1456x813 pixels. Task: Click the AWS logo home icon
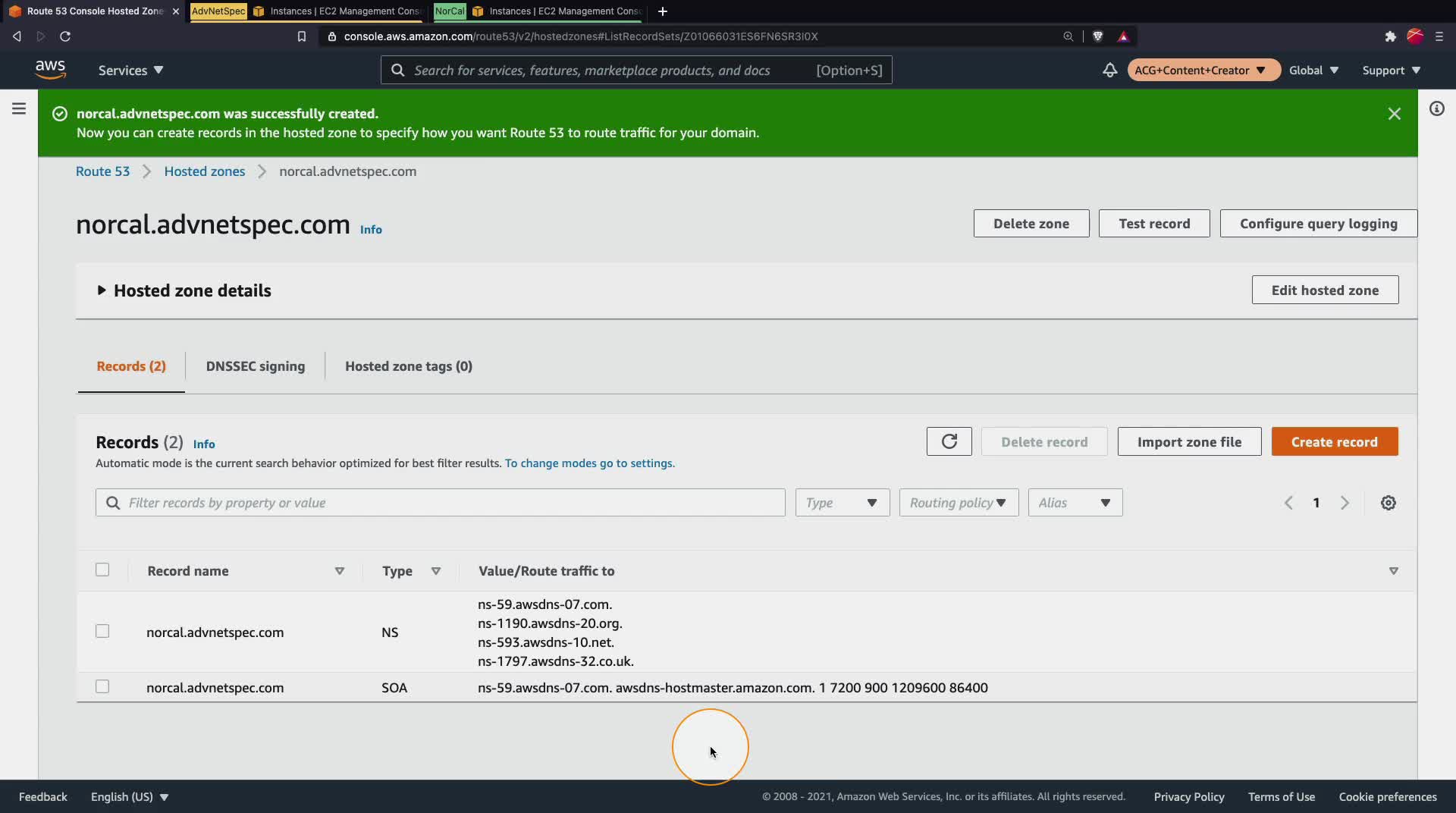click(50, 70)
